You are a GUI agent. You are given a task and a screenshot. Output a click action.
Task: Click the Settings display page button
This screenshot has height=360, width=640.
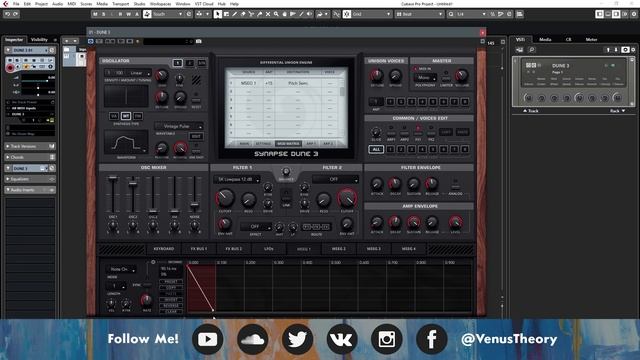(263, 144)
